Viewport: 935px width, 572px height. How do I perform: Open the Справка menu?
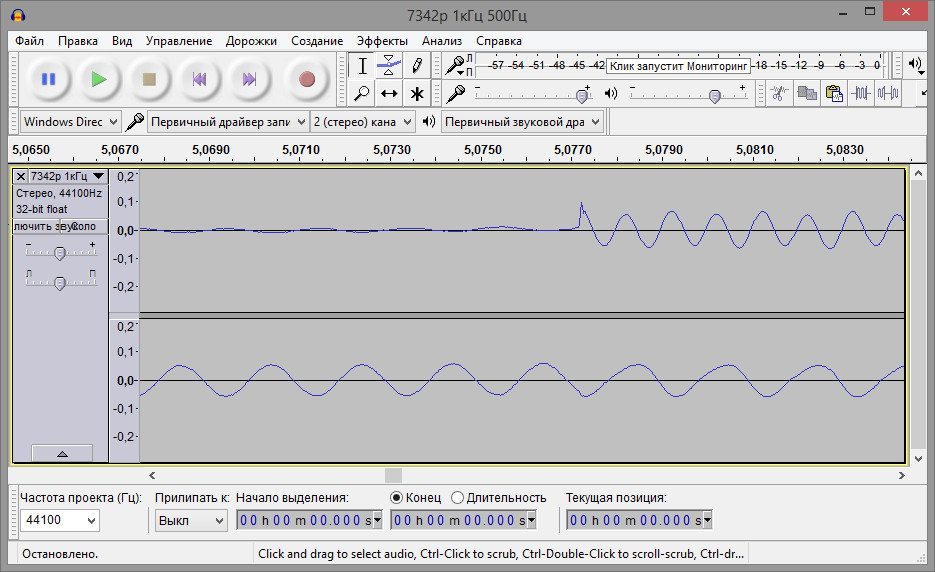499,41
